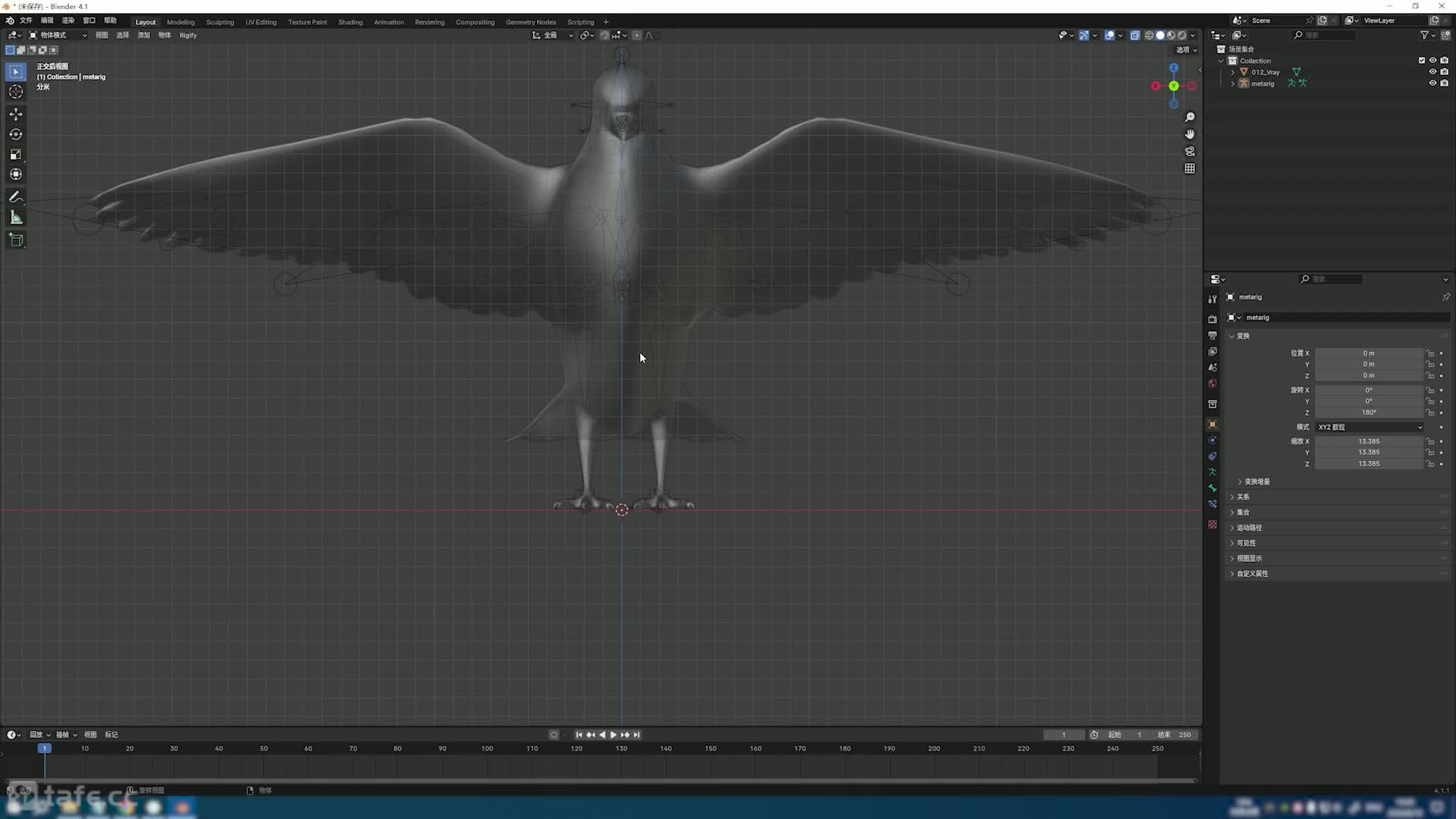Open the rotation mode XYZ dropdown
This screenshot has width=1456, height=819.
point(1370,427)
